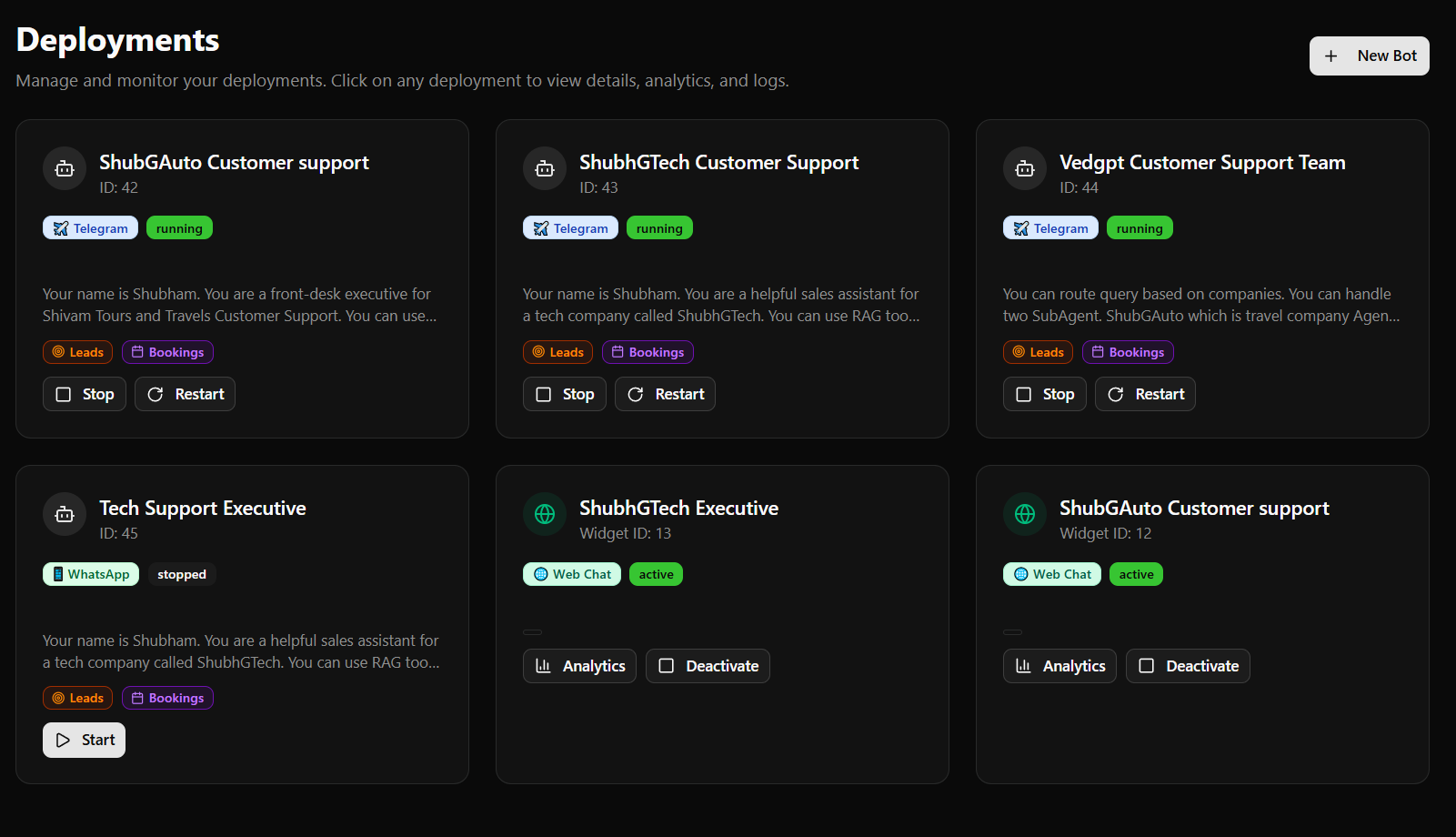Restart the Vedgpt Customer Support Team bot
The width and height of the screenshot is (1456, 837).
coord(1145,394)
